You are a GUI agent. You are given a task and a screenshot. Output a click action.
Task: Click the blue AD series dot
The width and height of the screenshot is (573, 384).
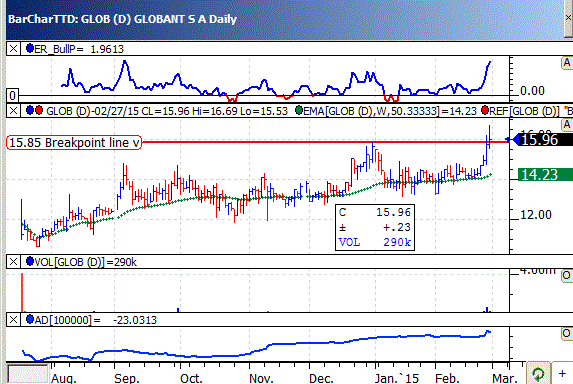tap(30, 319)
